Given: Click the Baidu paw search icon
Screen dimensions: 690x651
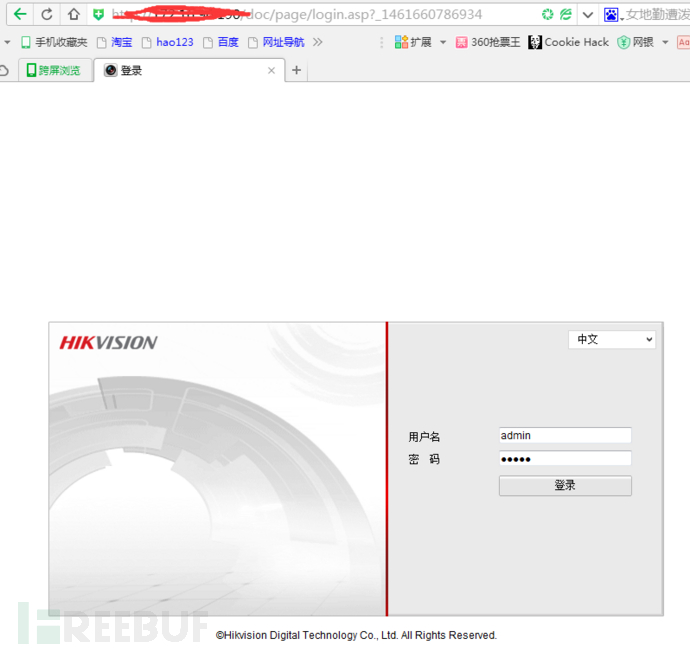Looking at the screenshot, I should pyautogui.click(x=611, y=15).
